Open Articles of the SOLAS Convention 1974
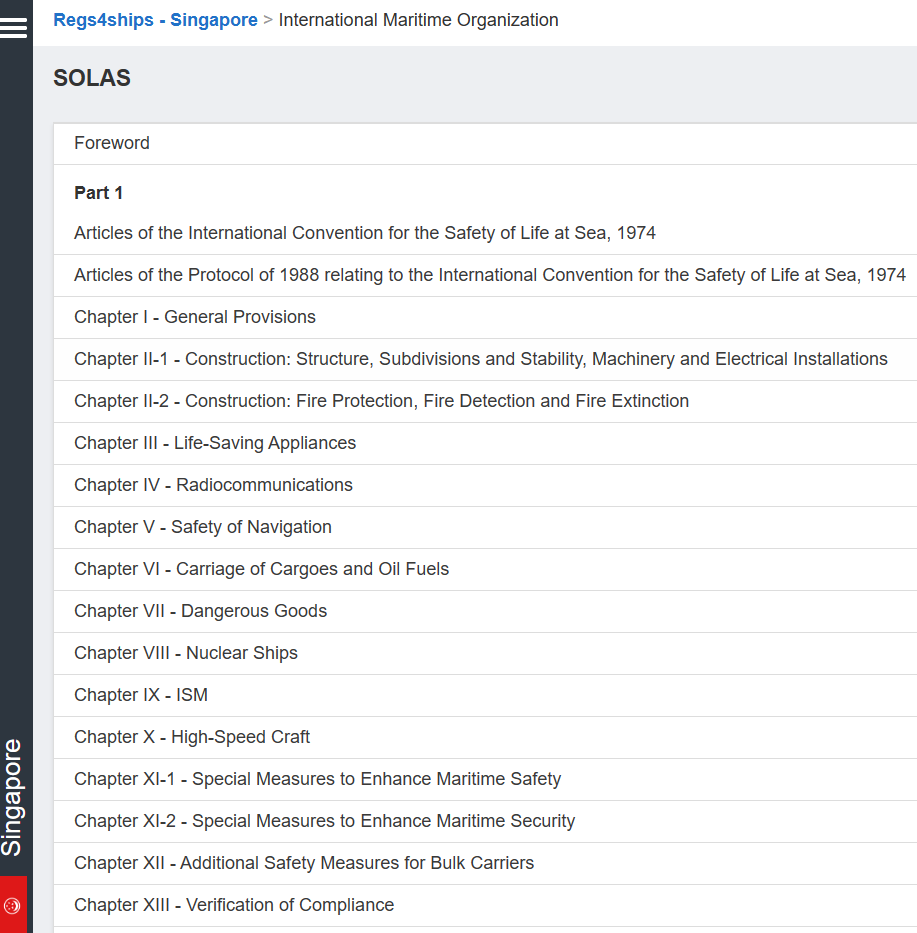 [x=365, y=233]
